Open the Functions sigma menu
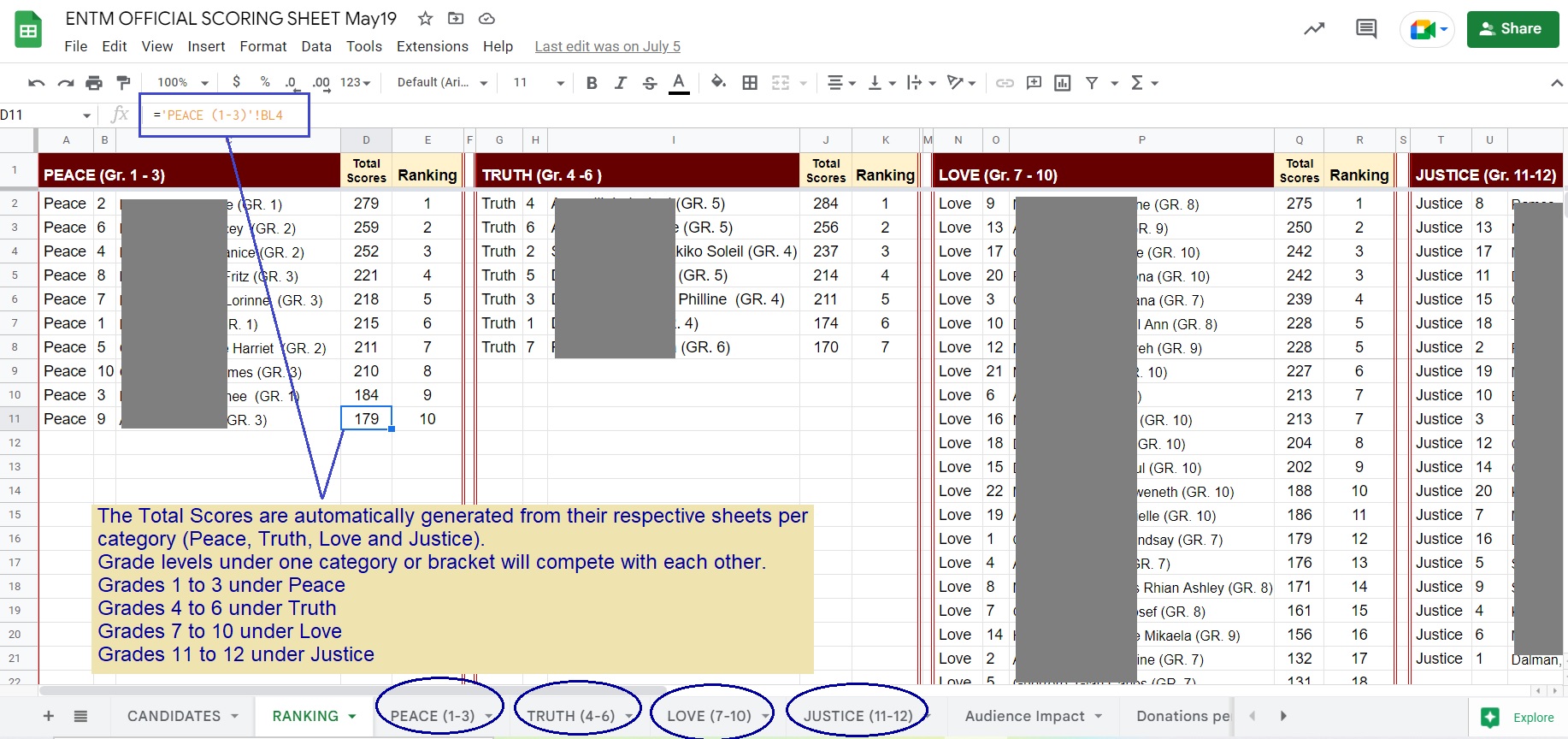The width and height of the screenshot is (1568, 739). point(1144,83)
